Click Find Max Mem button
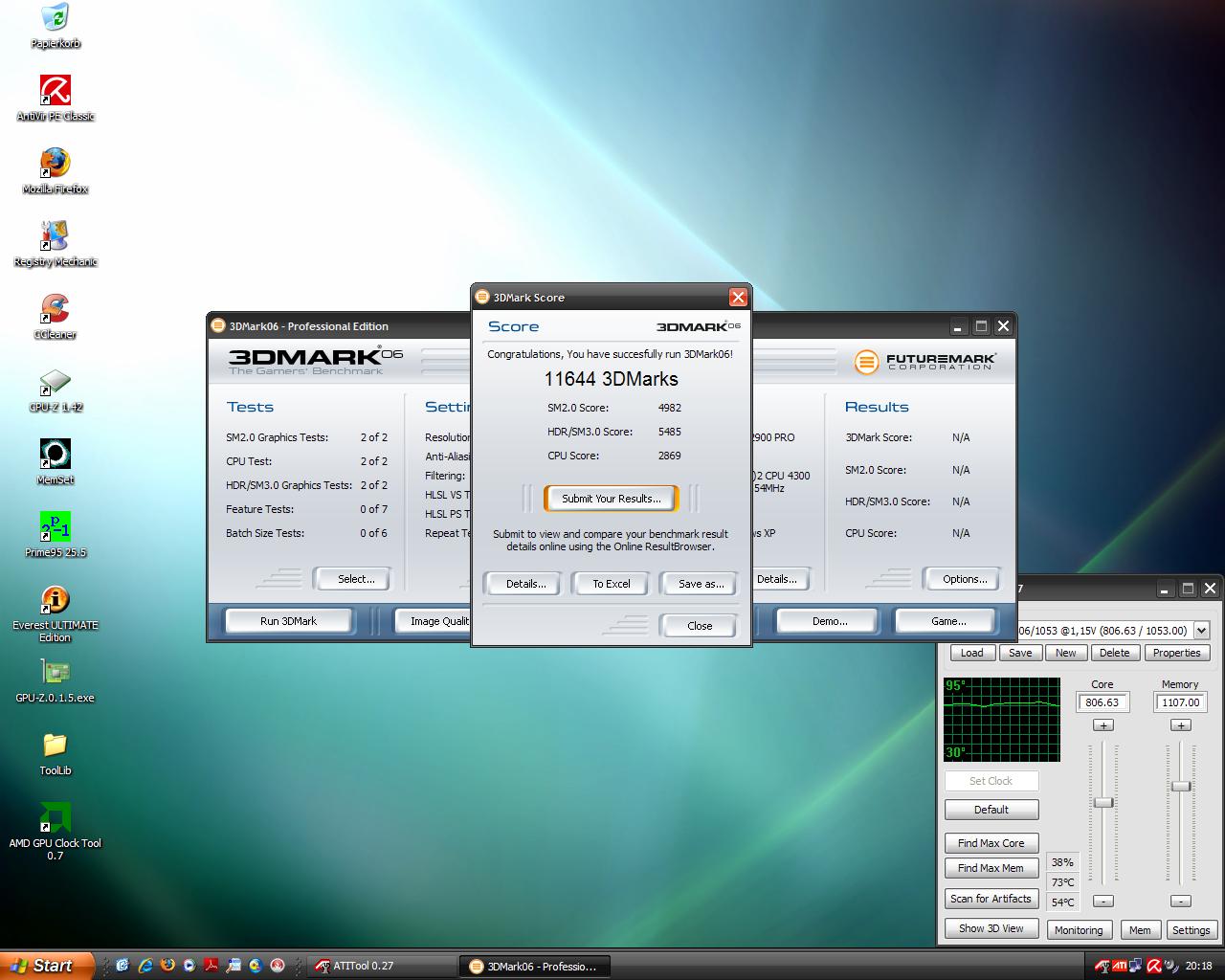 click(x=991, y=868)
